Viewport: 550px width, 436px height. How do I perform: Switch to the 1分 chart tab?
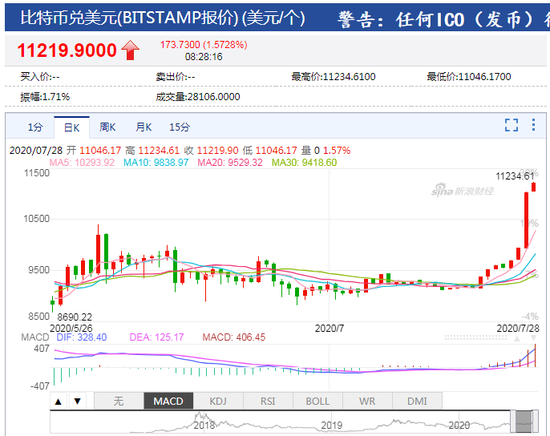tap(35, 127)
